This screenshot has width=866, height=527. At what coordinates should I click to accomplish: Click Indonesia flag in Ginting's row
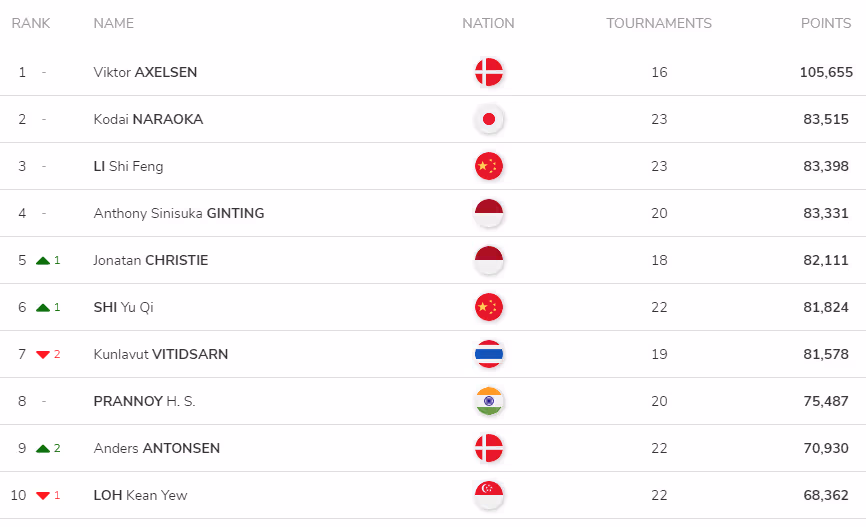point(489,213)
